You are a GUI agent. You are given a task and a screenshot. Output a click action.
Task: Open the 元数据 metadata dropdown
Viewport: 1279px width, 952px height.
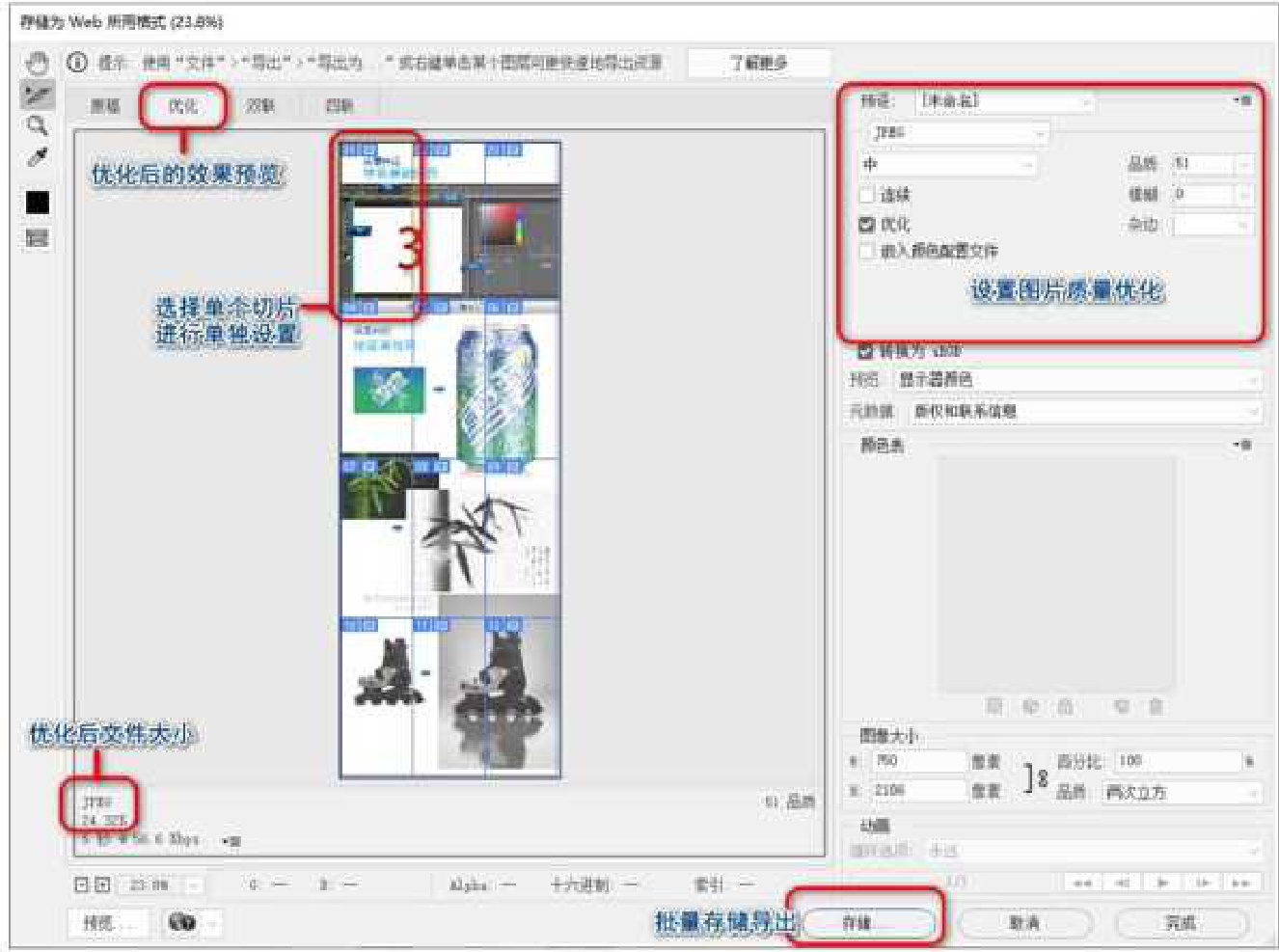(x=1084, y=412)
